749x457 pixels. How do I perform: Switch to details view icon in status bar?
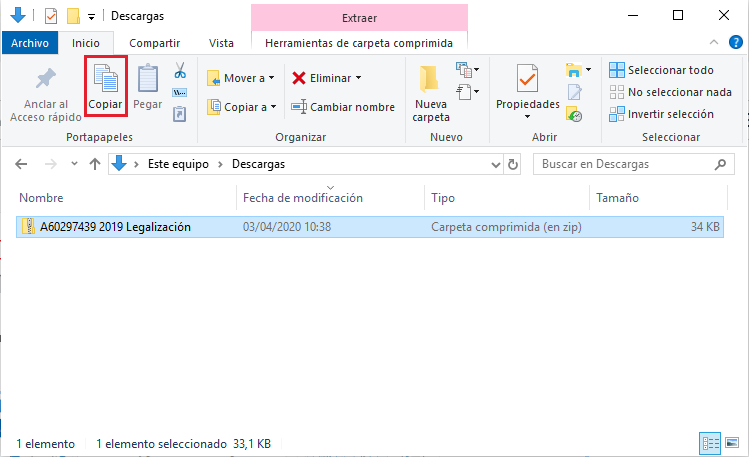click(x=710, y=444)
